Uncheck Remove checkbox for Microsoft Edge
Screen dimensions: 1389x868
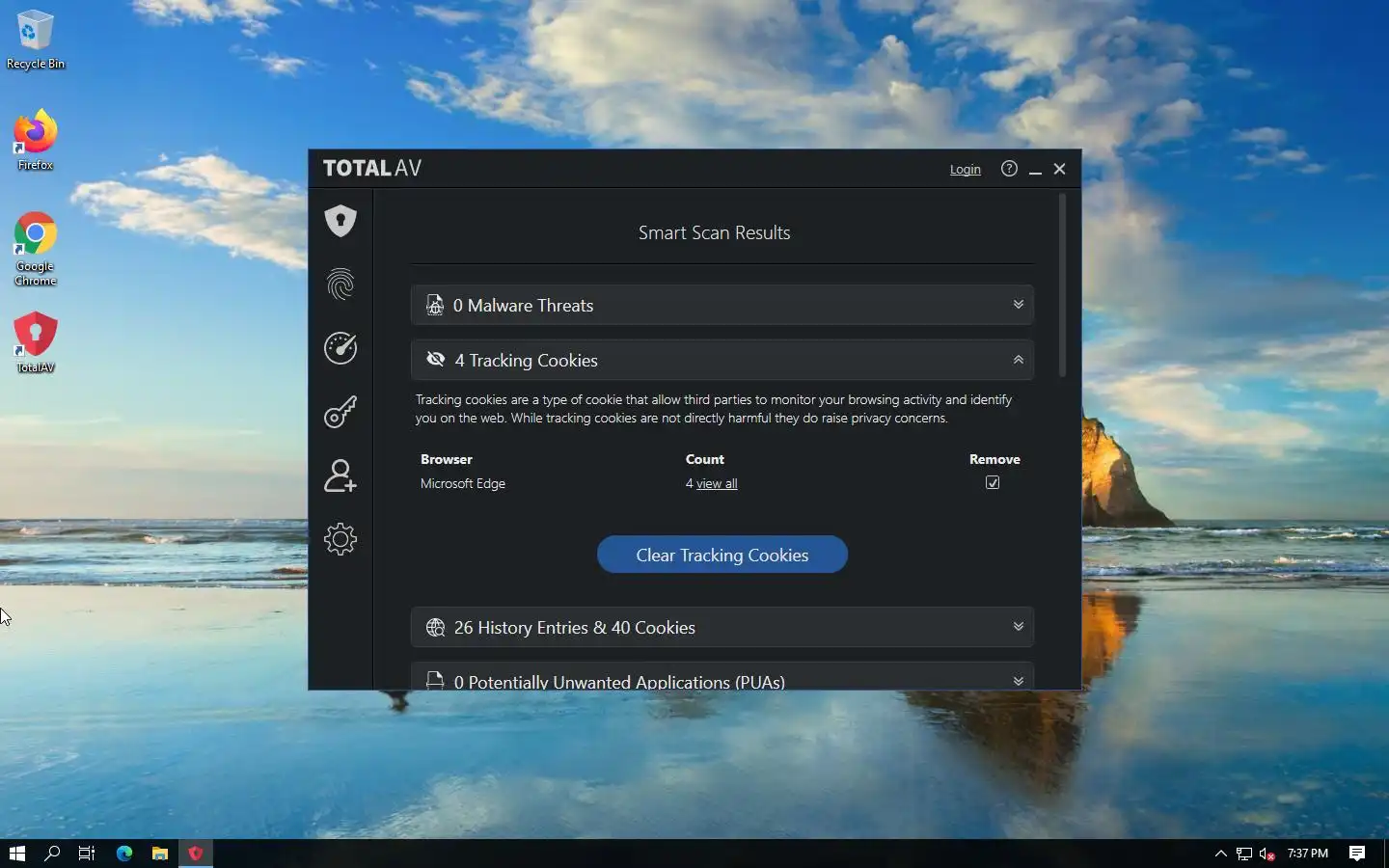(993, 483)
